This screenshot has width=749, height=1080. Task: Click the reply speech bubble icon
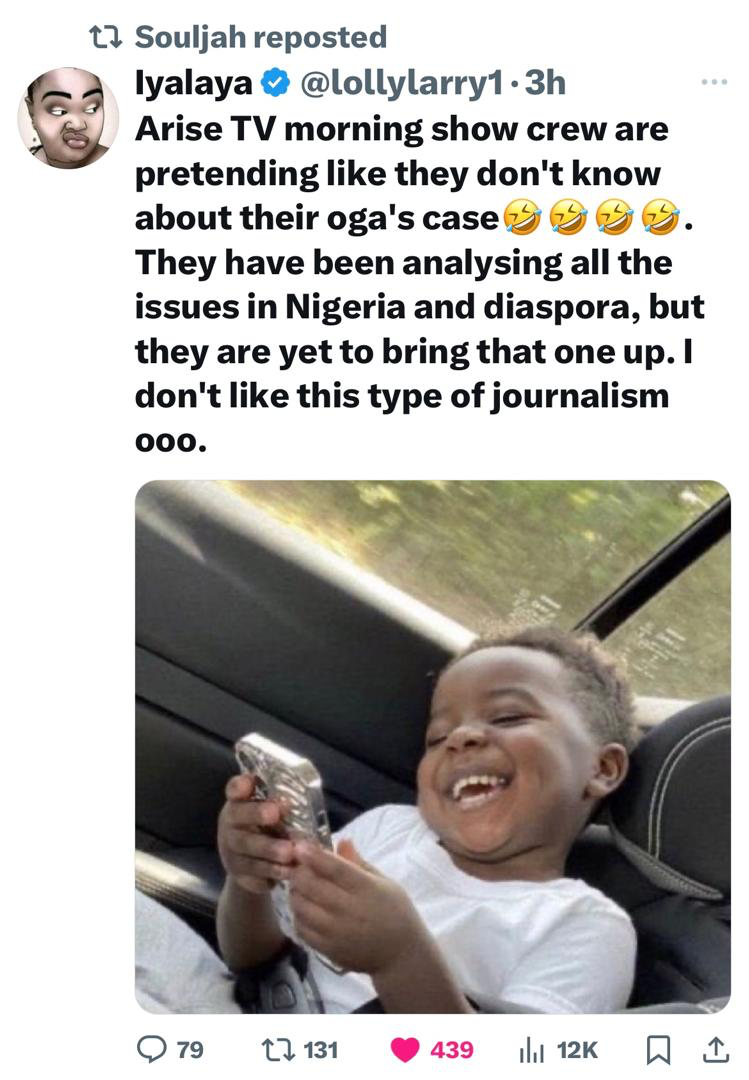click(x=151, y=1049)
